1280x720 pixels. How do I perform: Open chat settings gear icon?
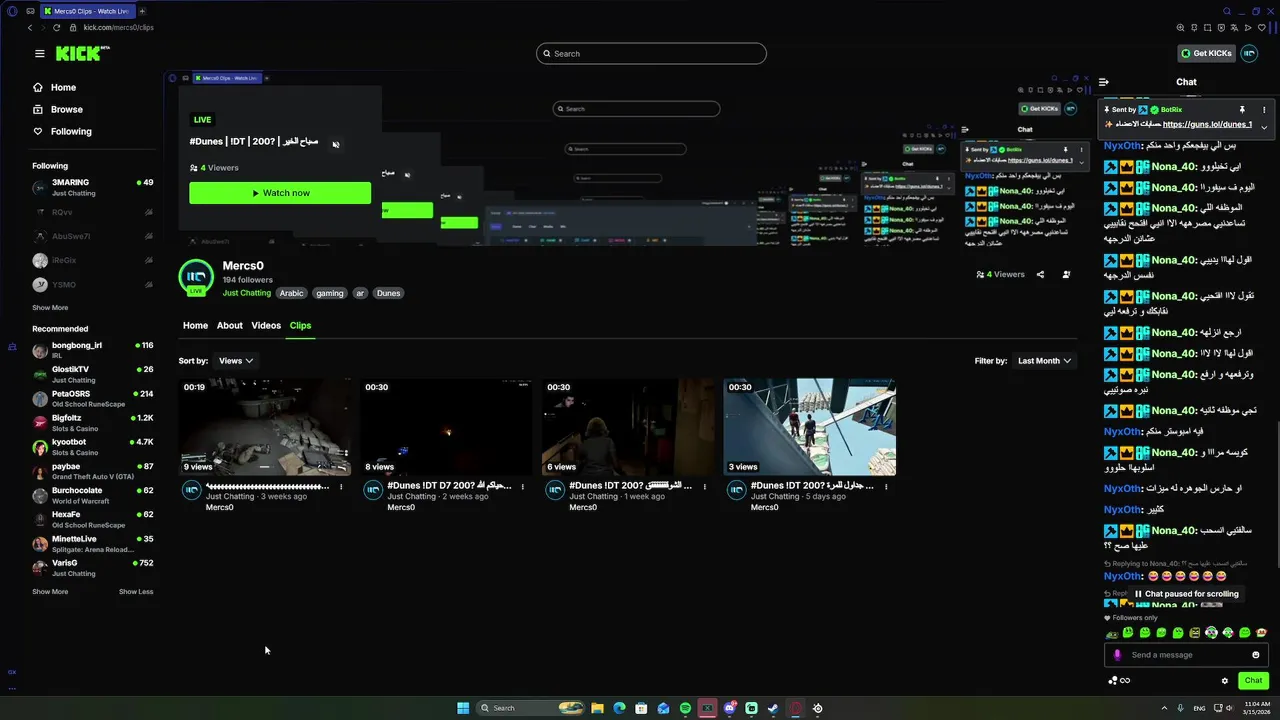pos(1225,681)
